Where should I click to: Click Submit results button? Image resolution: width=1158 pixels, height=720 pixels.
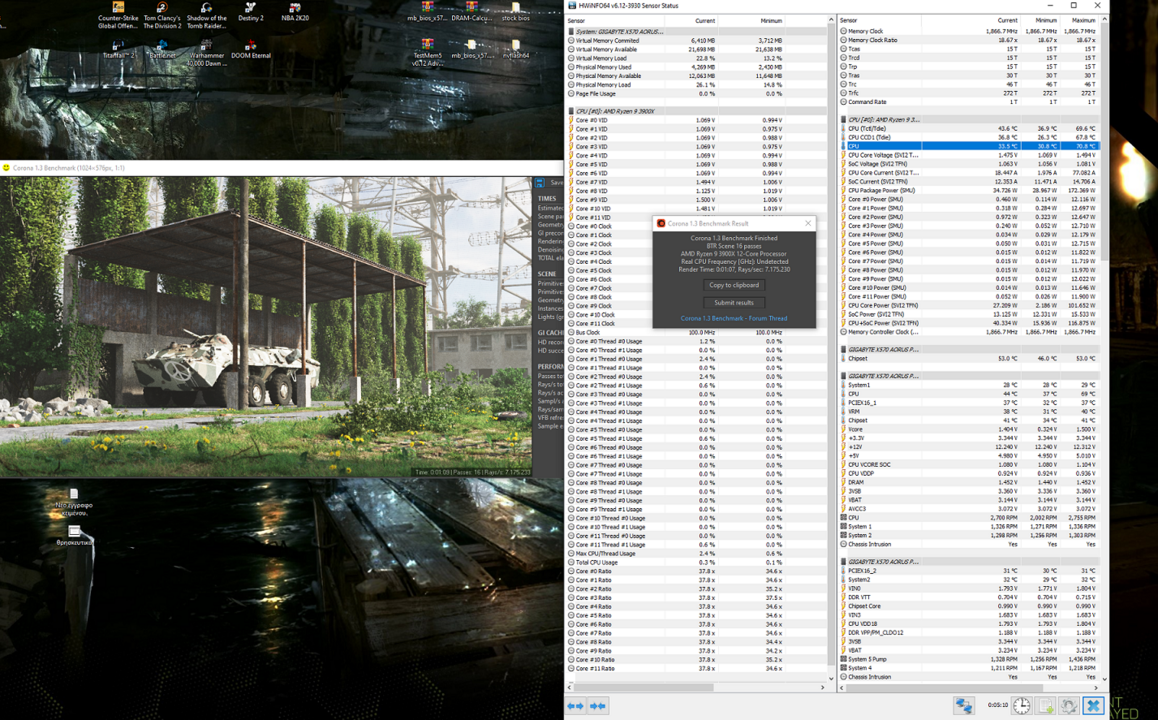click(733, 303)
